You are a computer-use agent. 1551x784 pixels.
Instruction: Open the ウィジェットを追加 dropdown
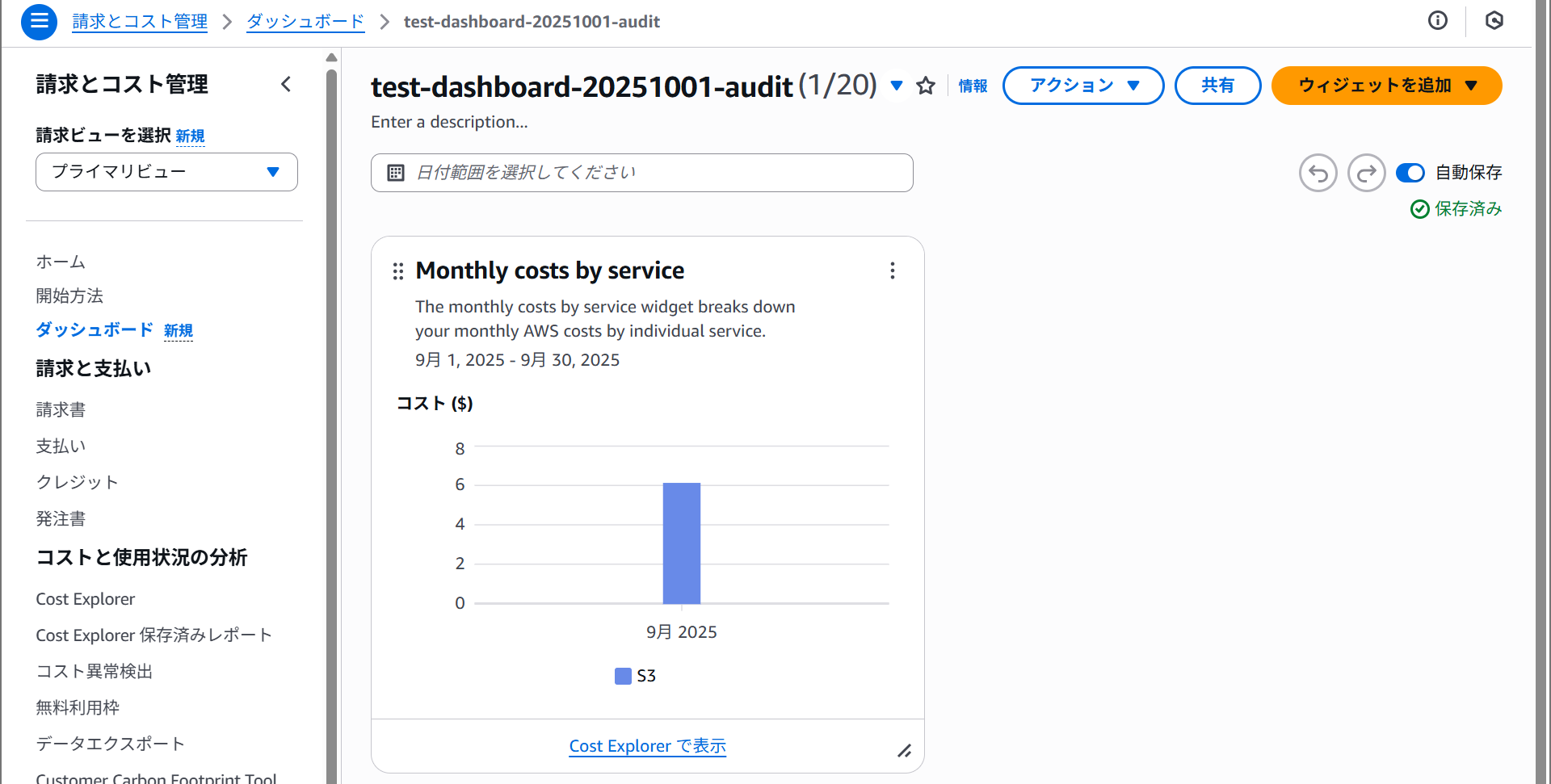point(1386,86)
